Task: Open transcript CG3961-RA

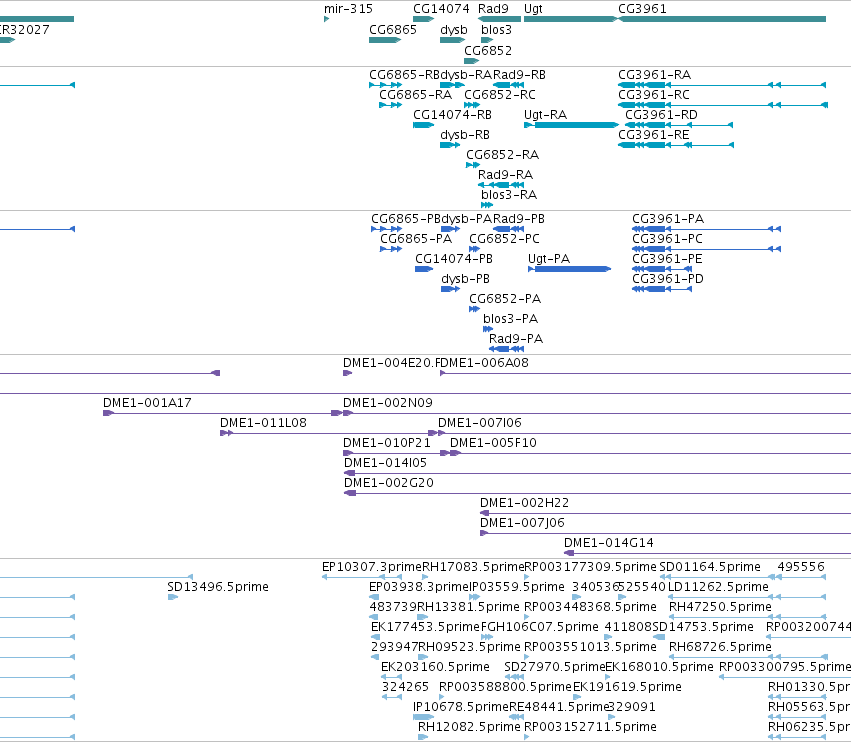Action: tap(654, 74)
